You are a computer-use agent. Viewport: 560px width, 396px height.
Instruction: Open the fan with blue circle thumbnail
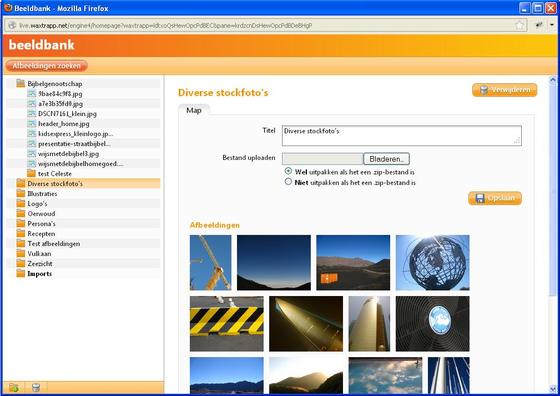click(x=432, y=324)
